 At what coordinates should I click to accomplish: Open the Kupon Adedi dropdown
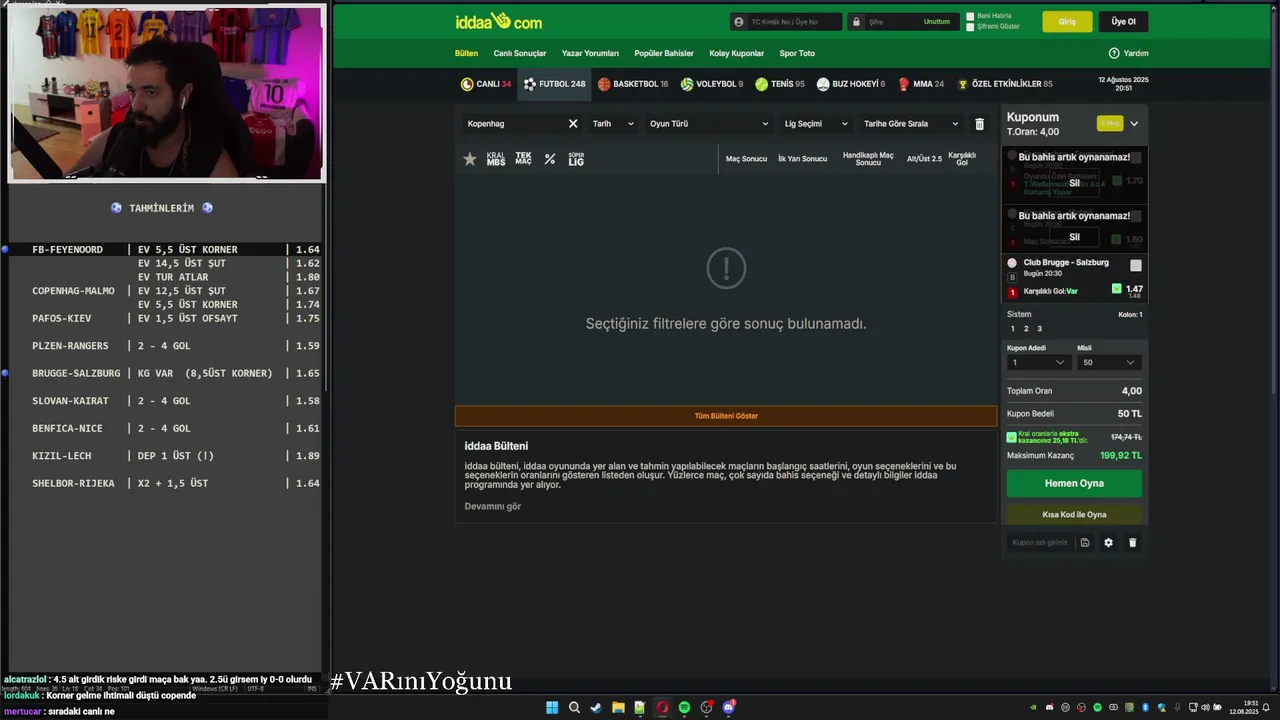(x=1038, y=363)
